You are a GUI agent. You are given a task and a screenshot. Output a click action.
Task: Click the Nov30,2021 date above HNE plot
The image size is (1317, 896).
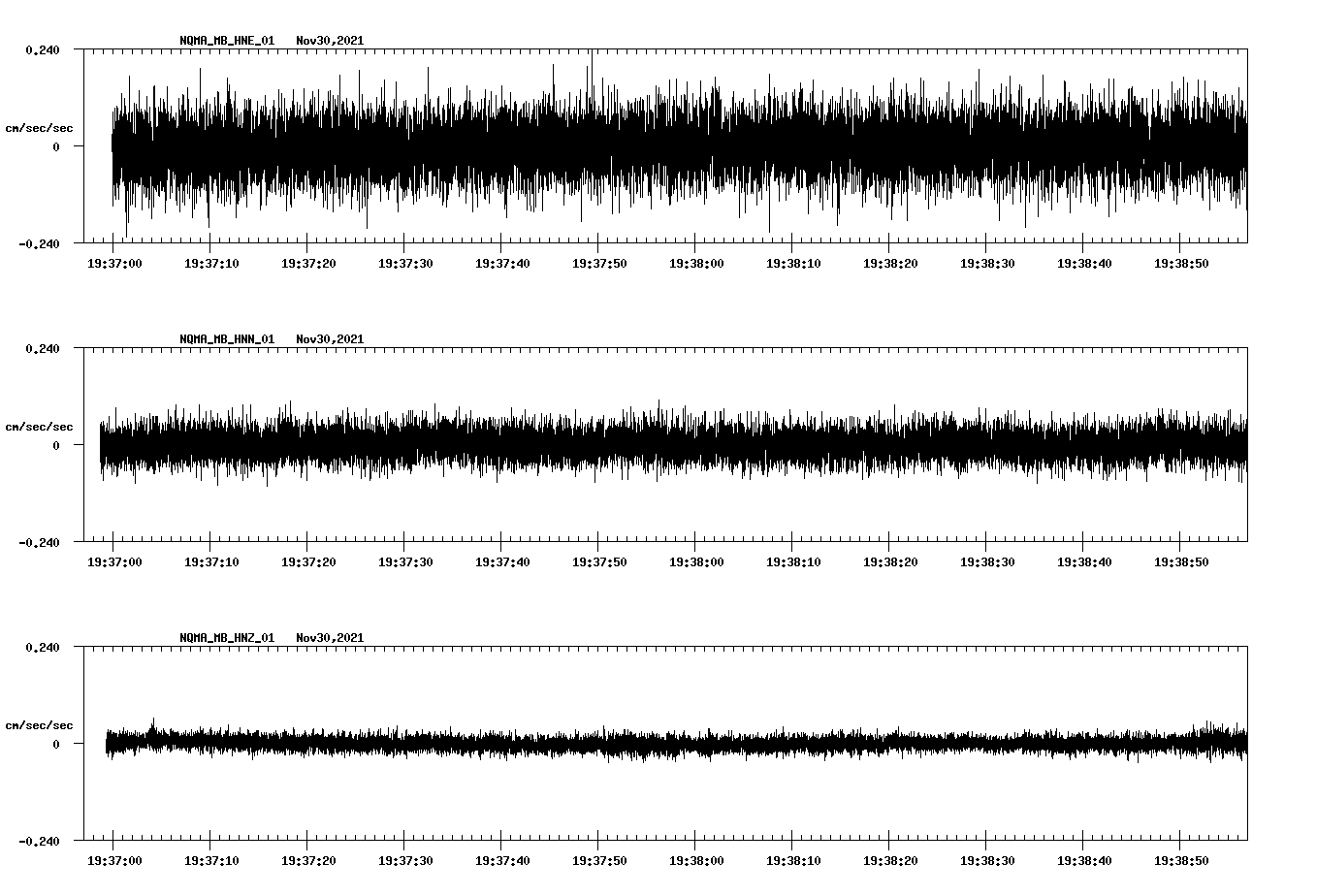click(x=330, y=41)
